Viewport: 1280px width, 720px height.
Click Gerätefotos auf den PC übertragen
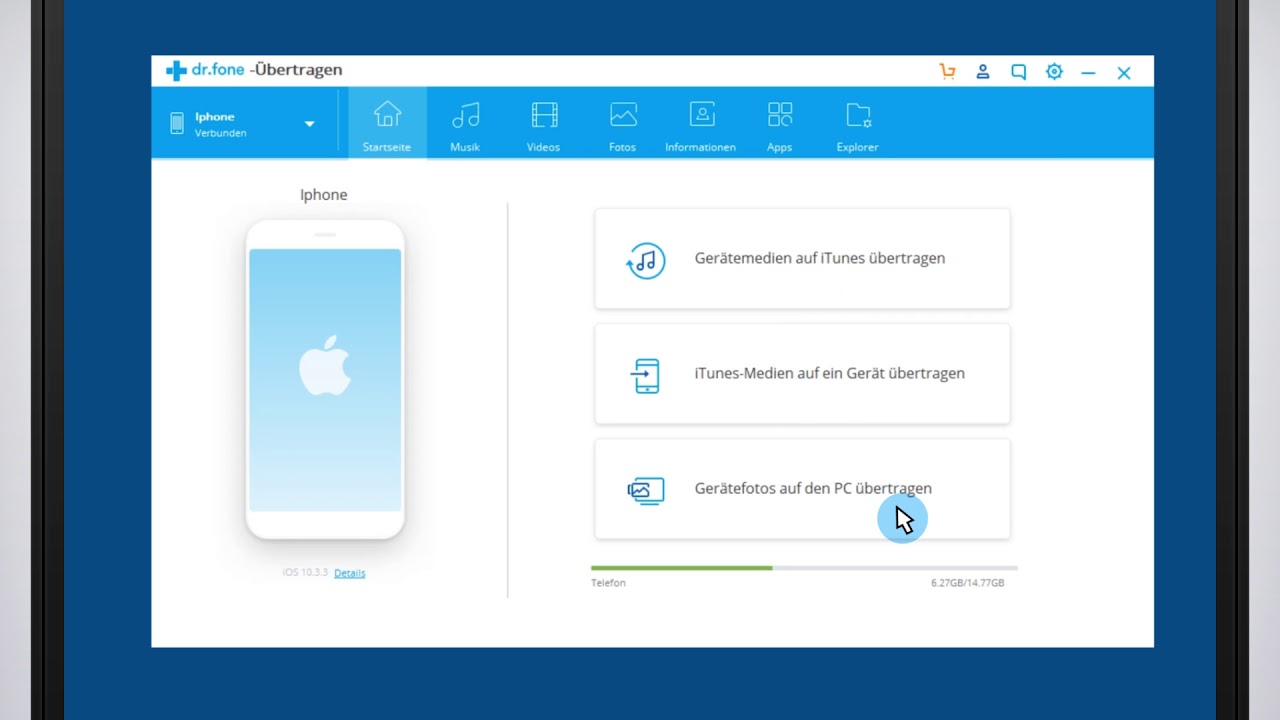point(802,489)
